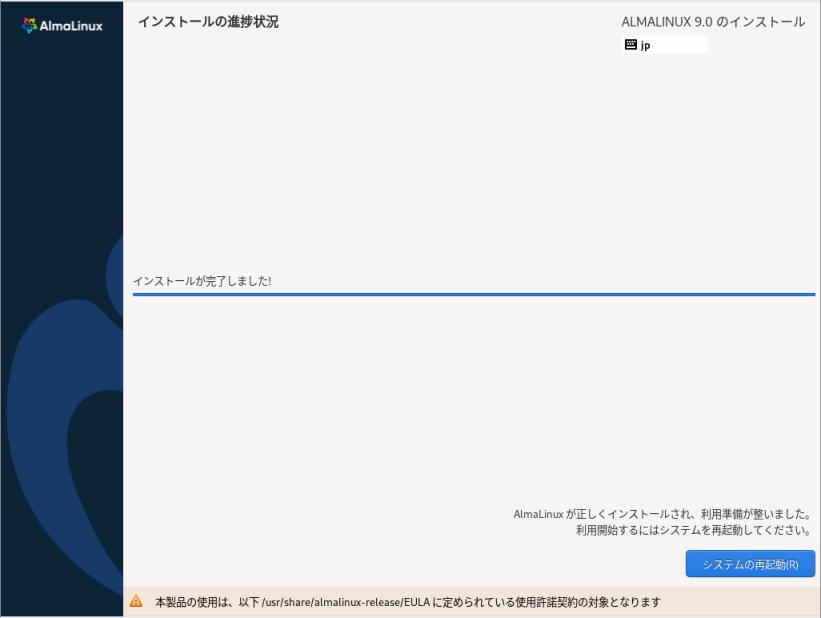The image size is (821, 618).
Task: Click the '利用開始するにはシステムを再起動してください' line
Action: coord(693,530)
